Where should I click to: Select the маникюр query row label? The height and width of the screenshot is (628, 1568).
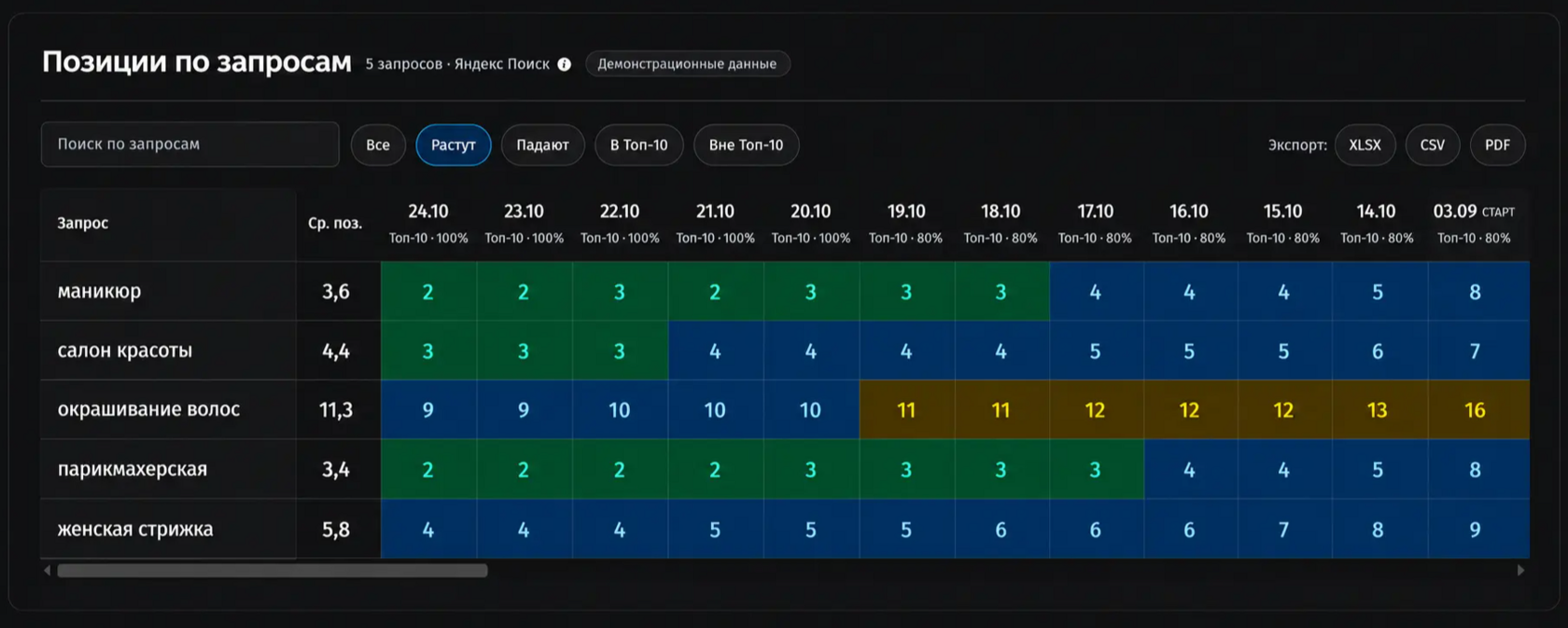point(100,291)
